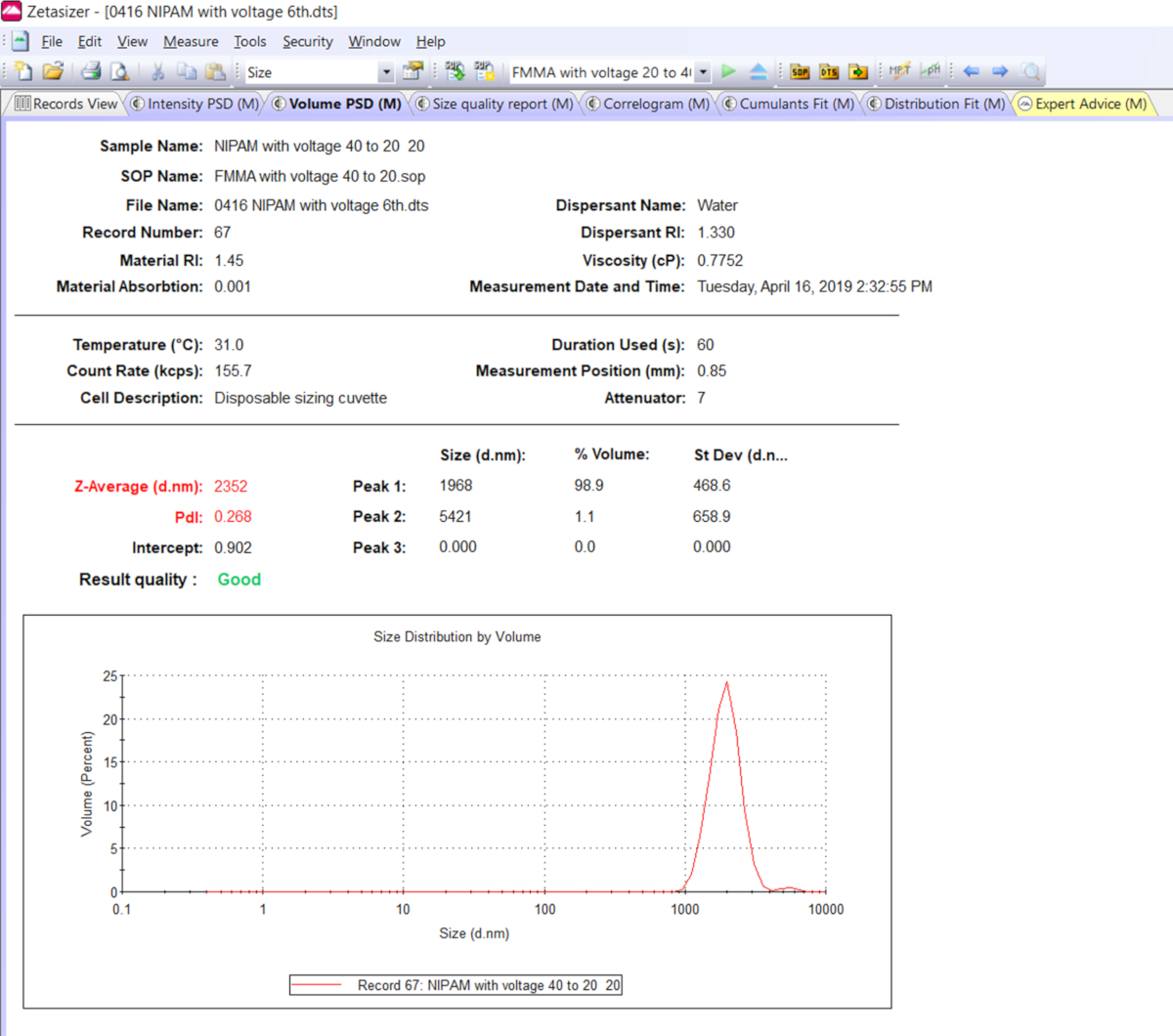Open the Correlogram (M) tab
Viewport: 1173px width, 1036px height.
click(648, 104)
